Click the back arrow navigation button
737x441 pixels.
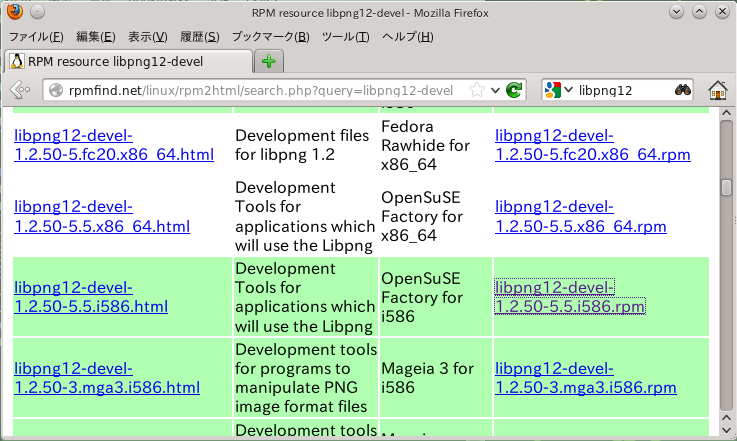(20, 89)
